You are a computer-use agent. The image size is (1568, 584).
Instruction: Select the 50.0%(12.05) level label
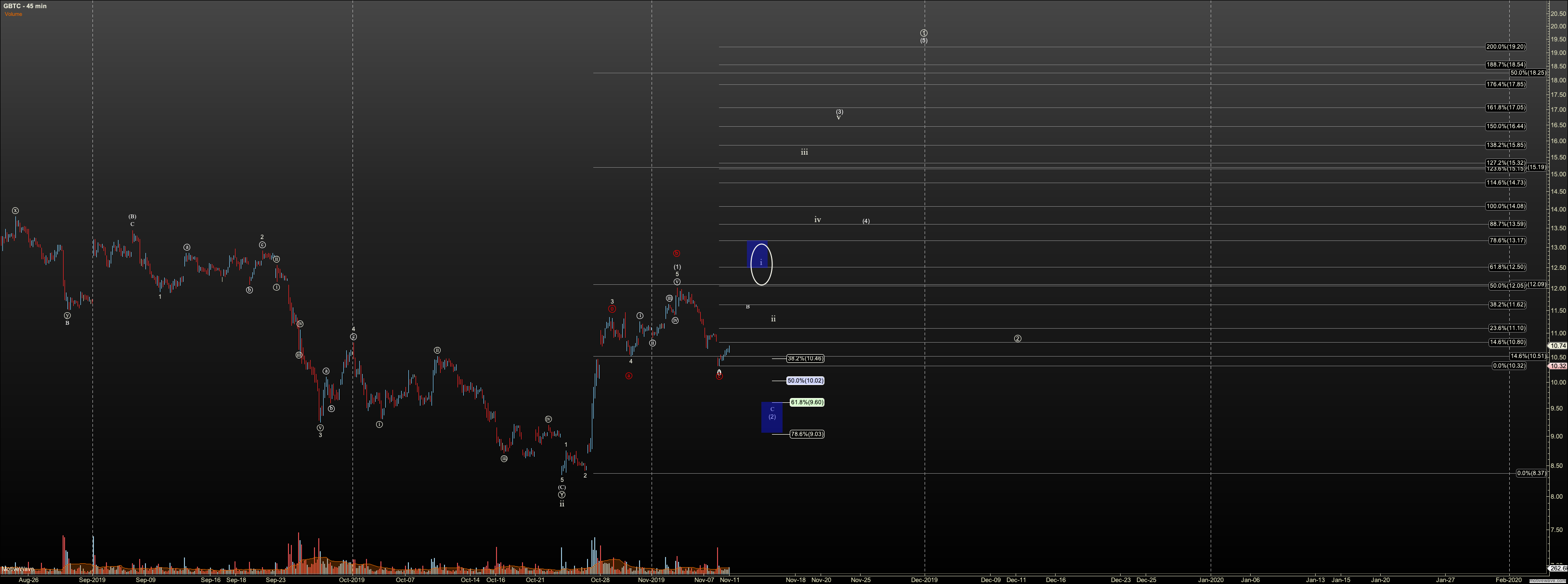click(1507, 286)
